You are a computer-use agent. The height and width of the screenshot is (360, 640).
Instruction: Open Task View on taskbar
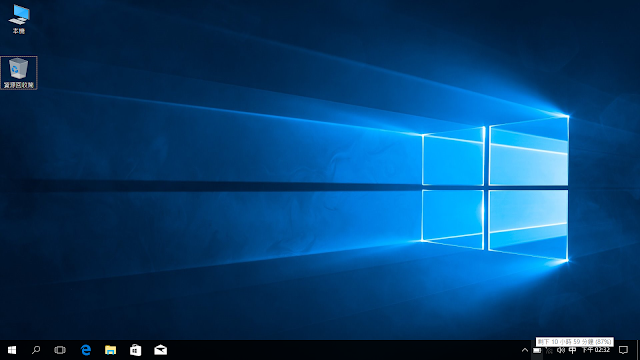[x=60, y=350]
